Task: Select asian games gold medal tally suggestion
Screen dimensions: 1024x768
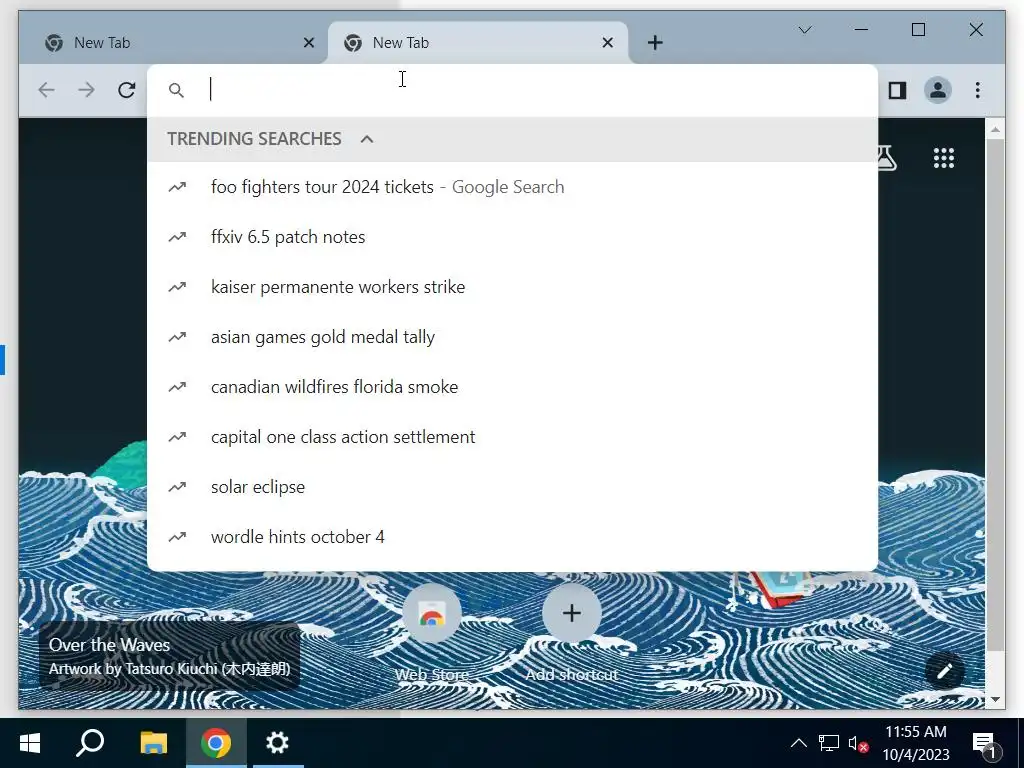Action: pyautogui.click(x=512, y=337)
